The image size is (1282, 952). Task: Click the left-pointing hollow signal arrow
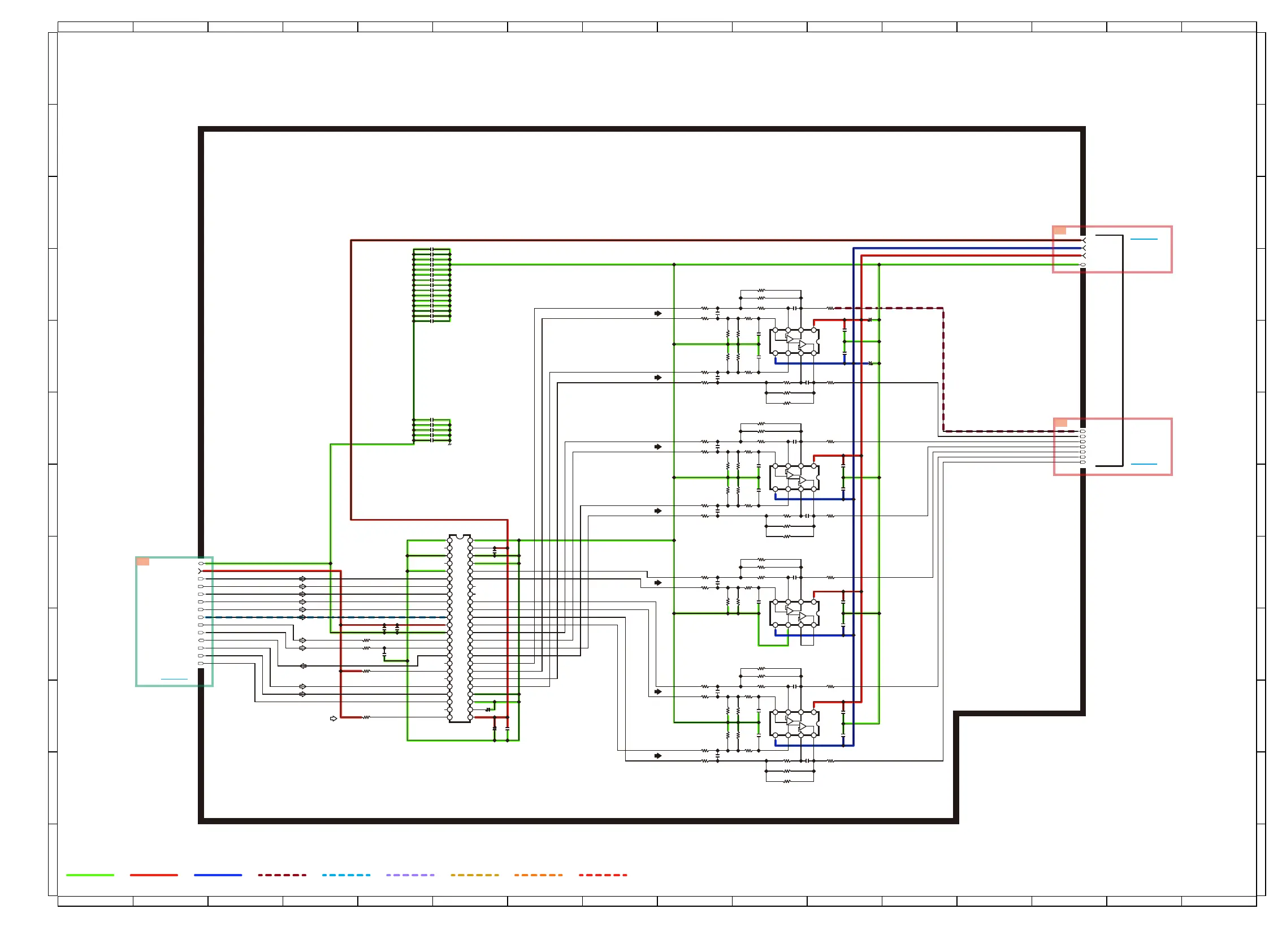[302, 666]
